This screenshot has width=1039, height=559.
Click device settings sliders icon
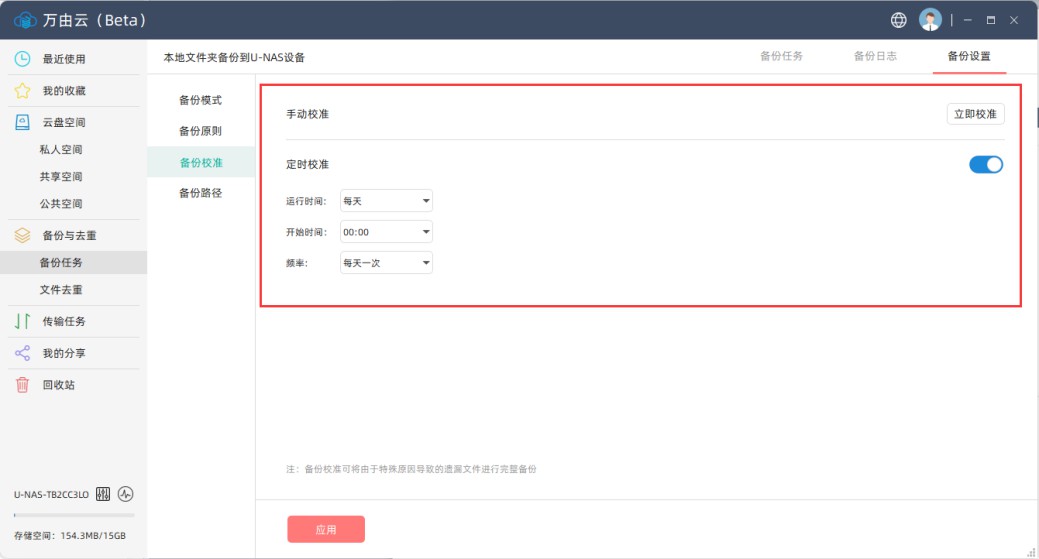click(x=104, y=494)
